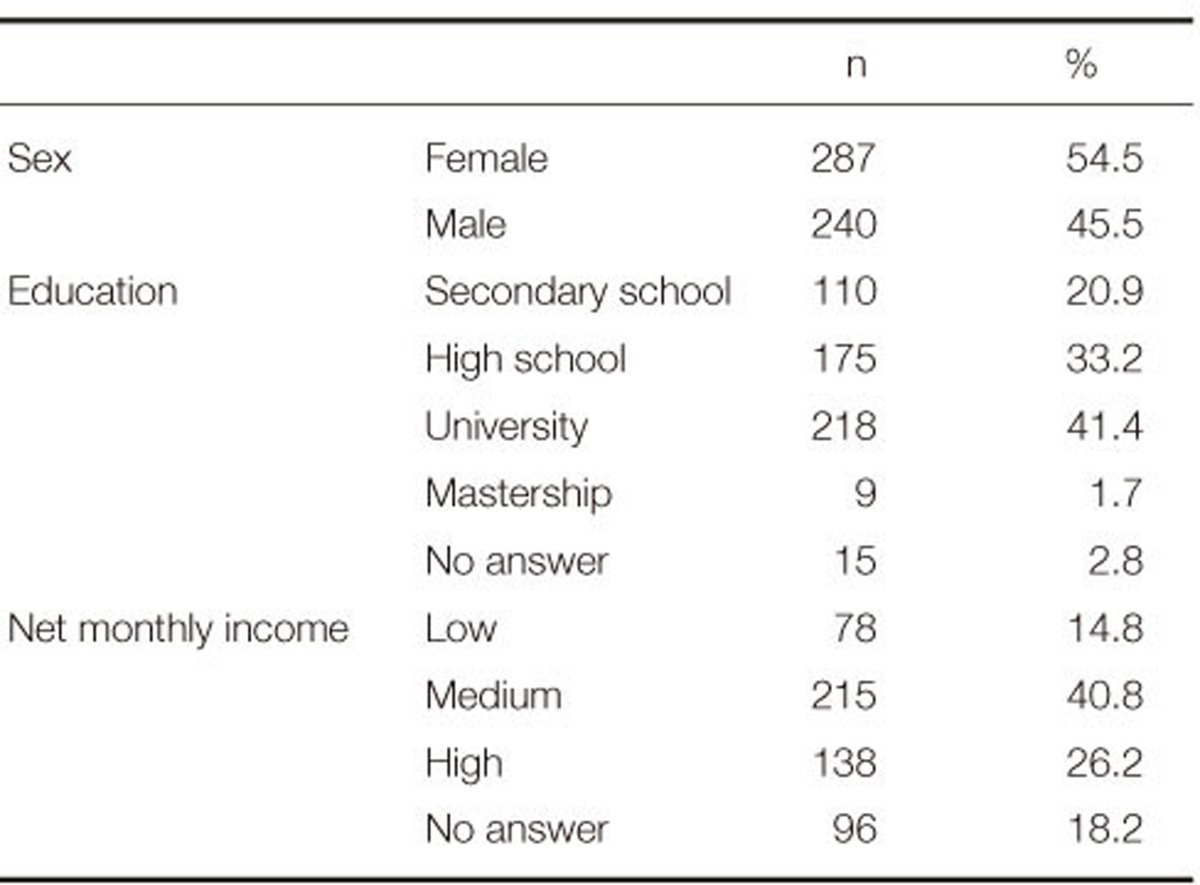The height and width of the screenshot is (885, 1200).
Task: Select the 45.5 percentage for Male
Action: click(1104, 225)
